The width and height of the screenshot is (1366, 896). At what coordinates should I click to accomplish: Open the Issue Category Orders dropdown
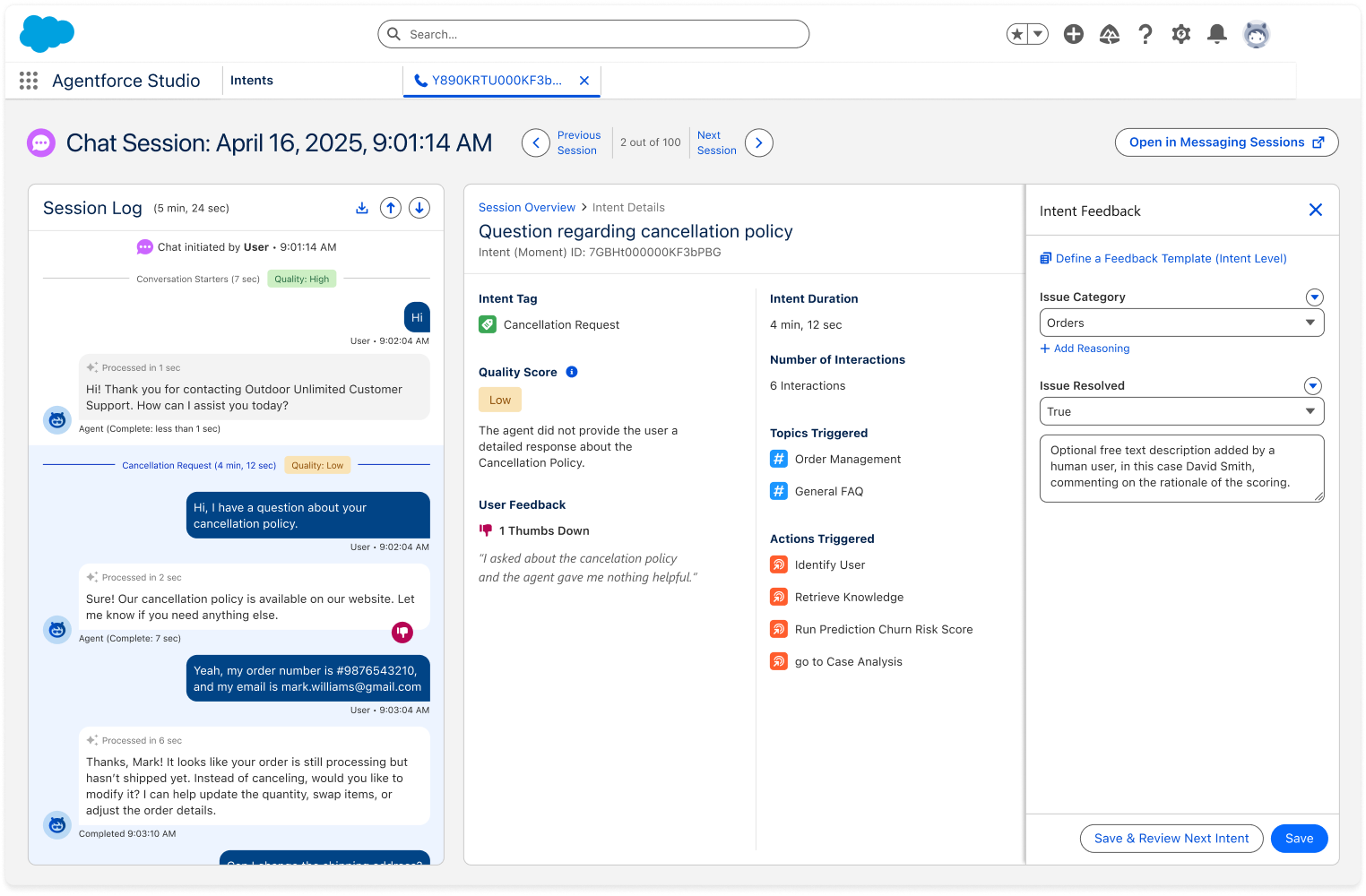click(x=1182, y=323)
